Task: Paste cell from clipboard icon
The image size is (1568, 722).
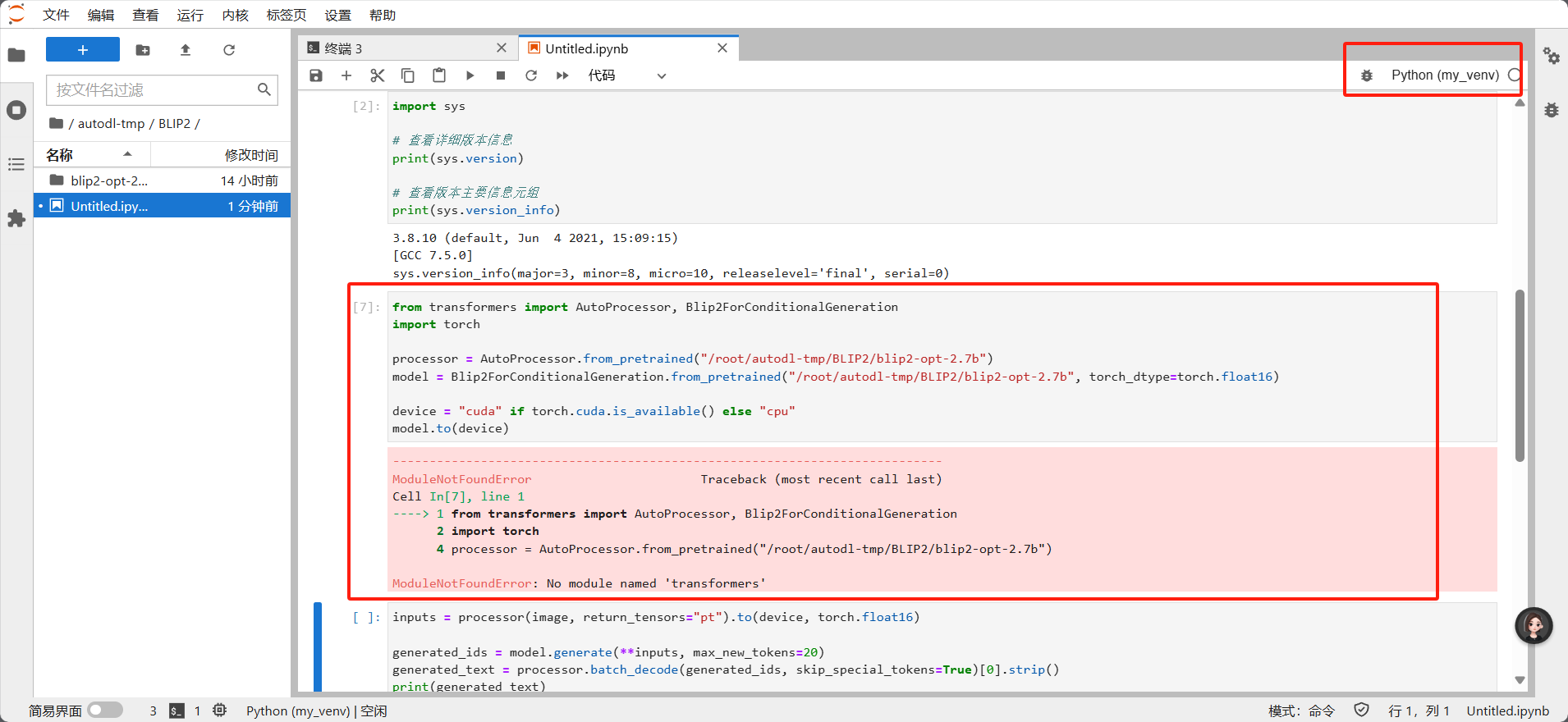Action: (439, 75)
